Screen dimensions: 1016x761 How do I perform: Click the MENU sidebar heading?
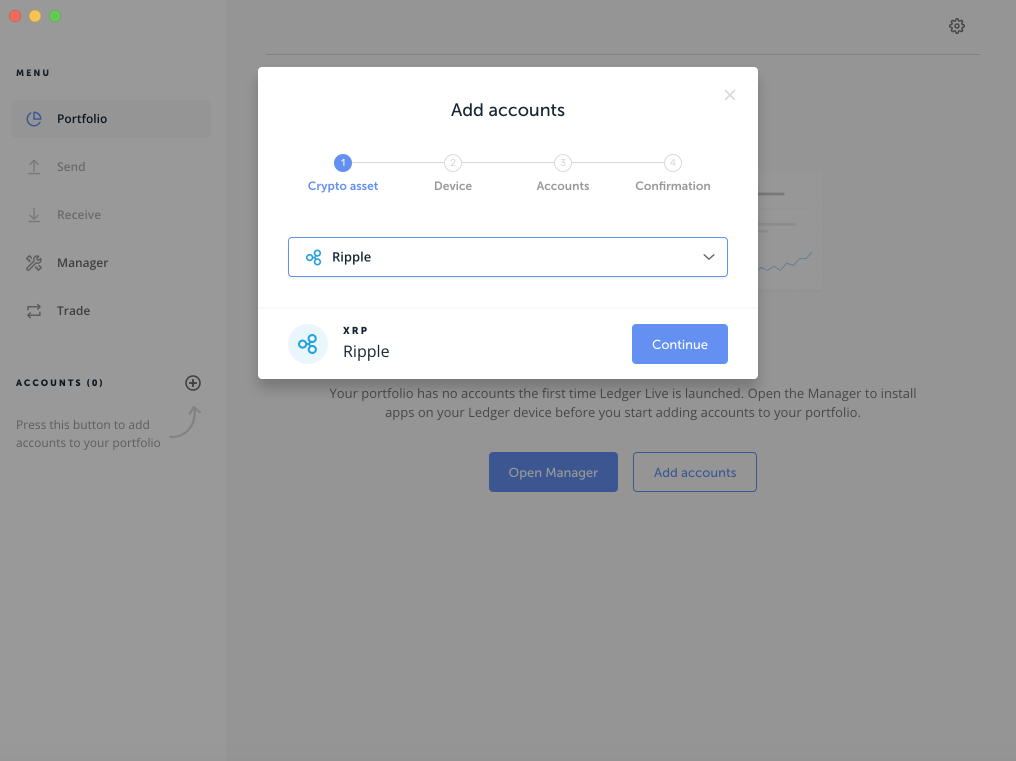pos(33,73)
